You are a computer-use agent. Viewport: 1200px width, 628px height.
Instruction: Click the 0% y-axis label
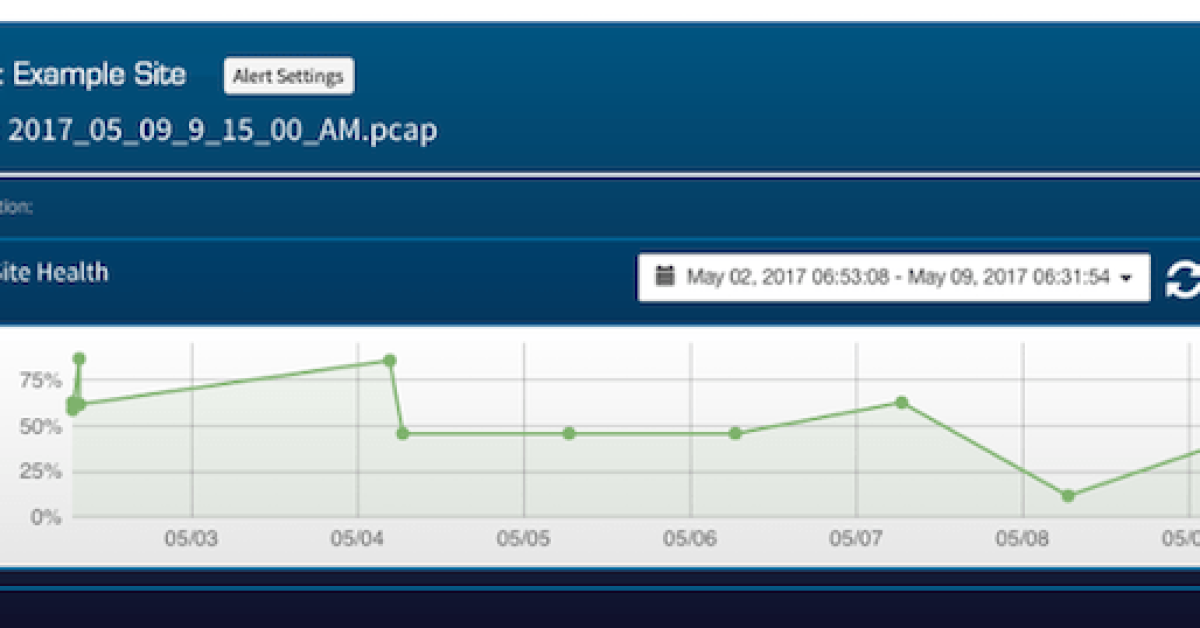click(x=46, y=517)
